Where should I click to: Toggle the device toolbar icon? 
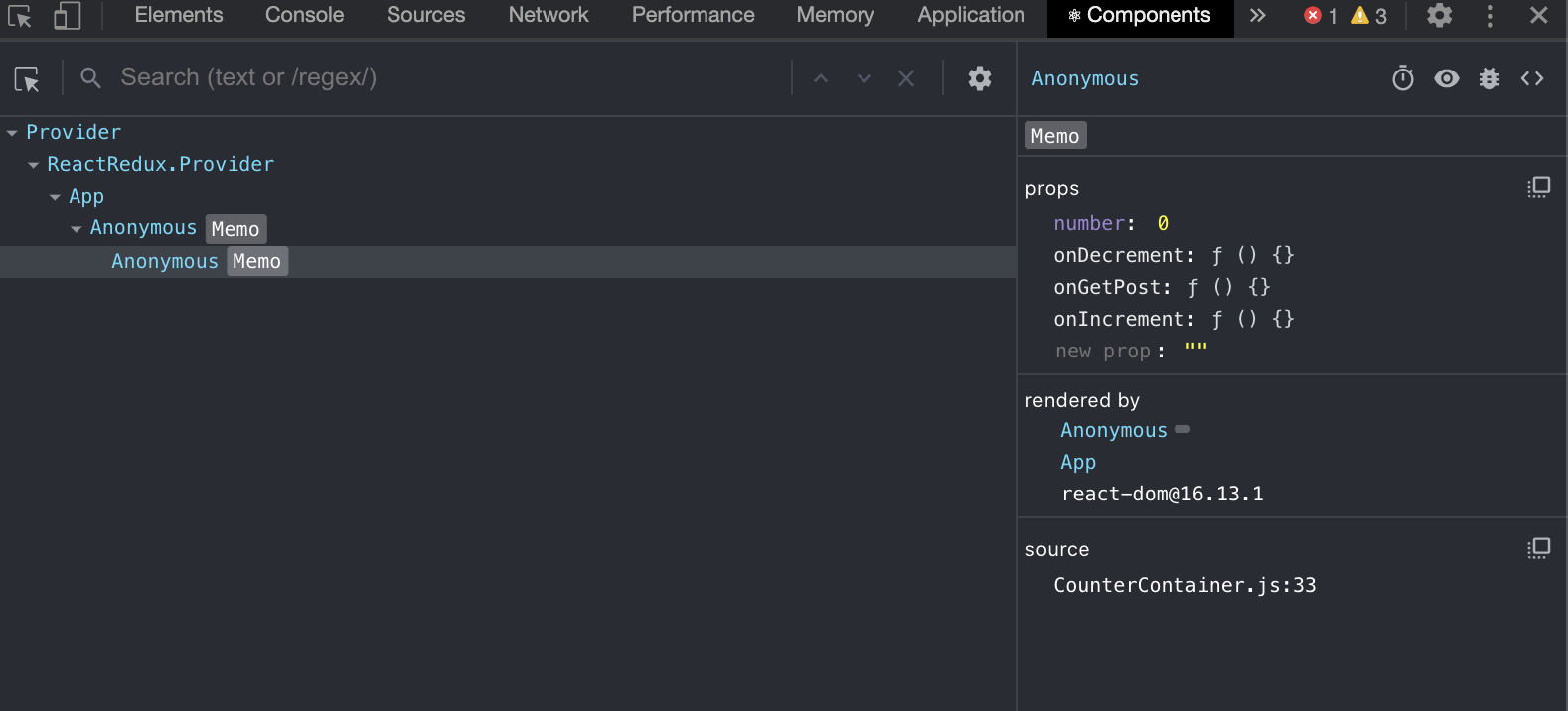(67, 16)
